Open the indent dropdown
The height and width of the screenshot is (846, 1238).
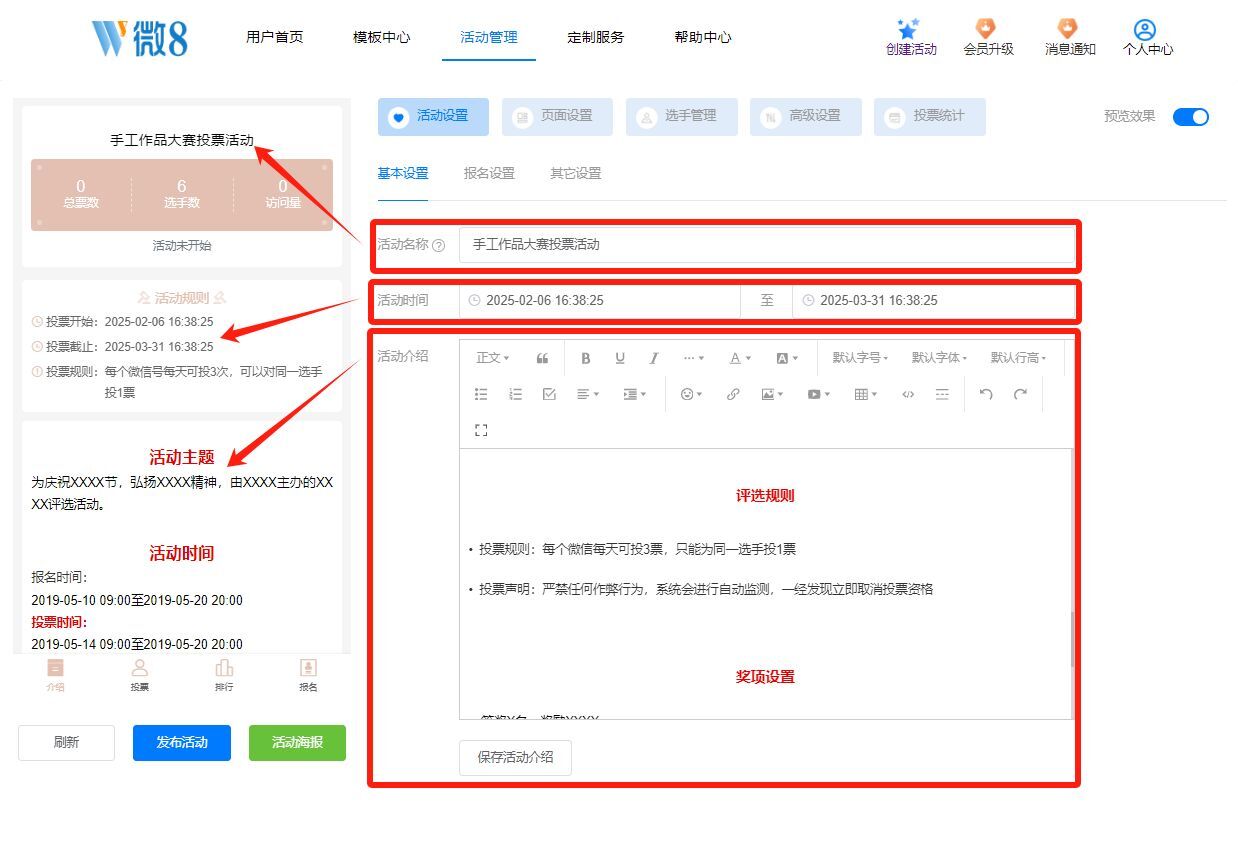pyautogui.click(x=635, y=395)
